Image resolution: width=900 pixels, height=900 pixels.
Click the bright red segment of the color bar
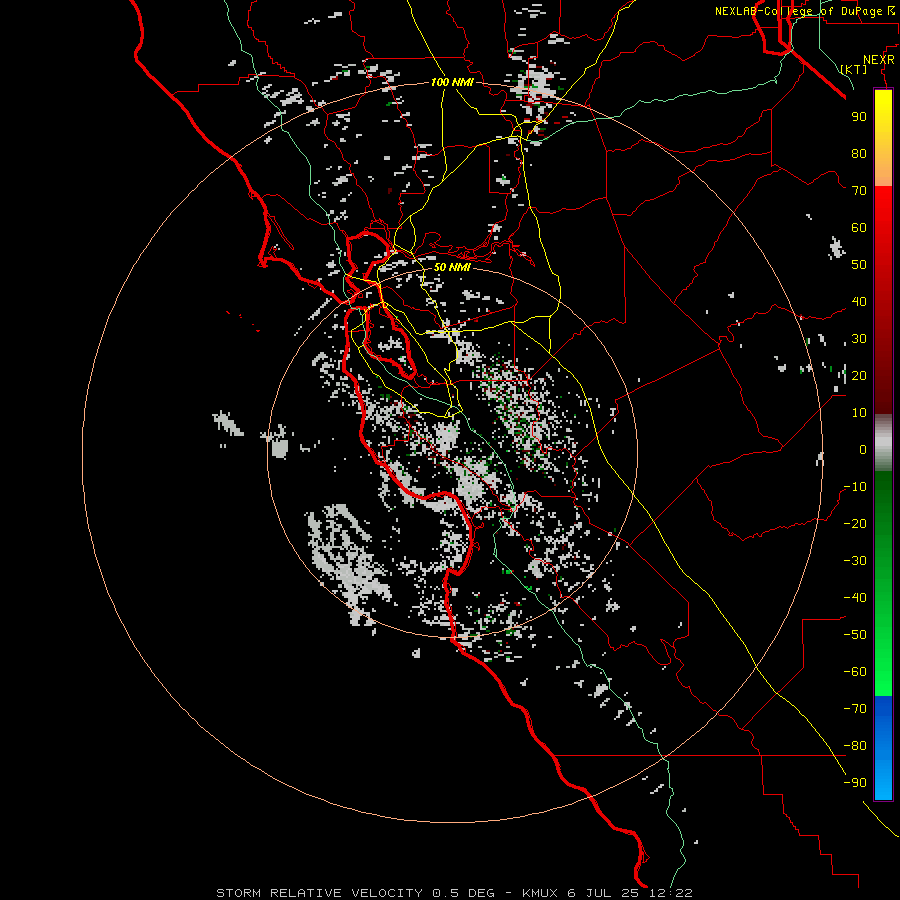883,210
